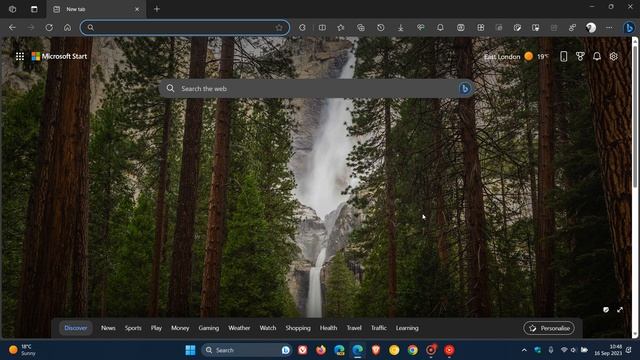Reload the page with the refresh icon

pyautogui.click(x=49, y=28)
